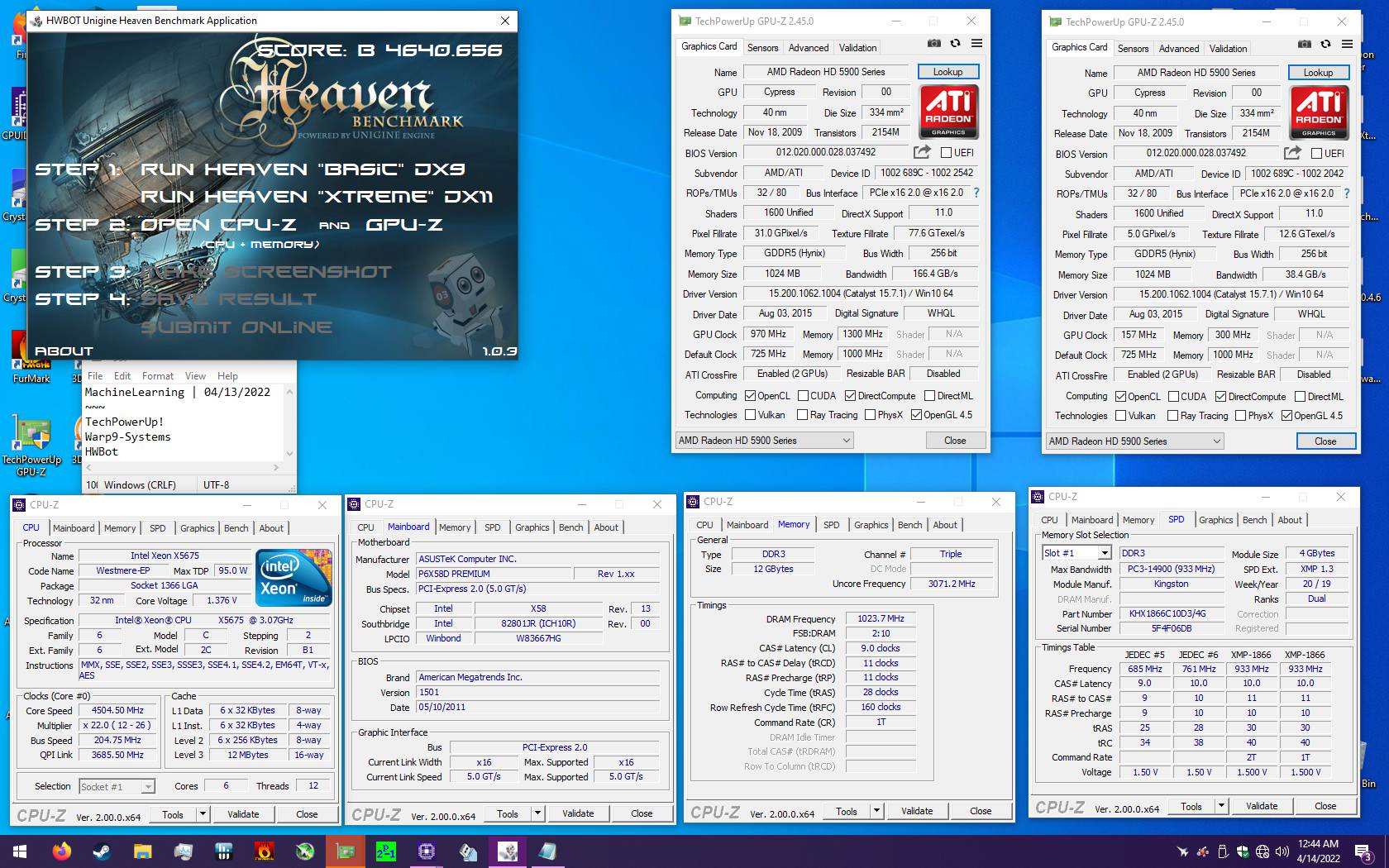Open File Explorer from the taskbar
This screenshot has height=868, width=1389.
pyautogui.click(x=143, y=851)
